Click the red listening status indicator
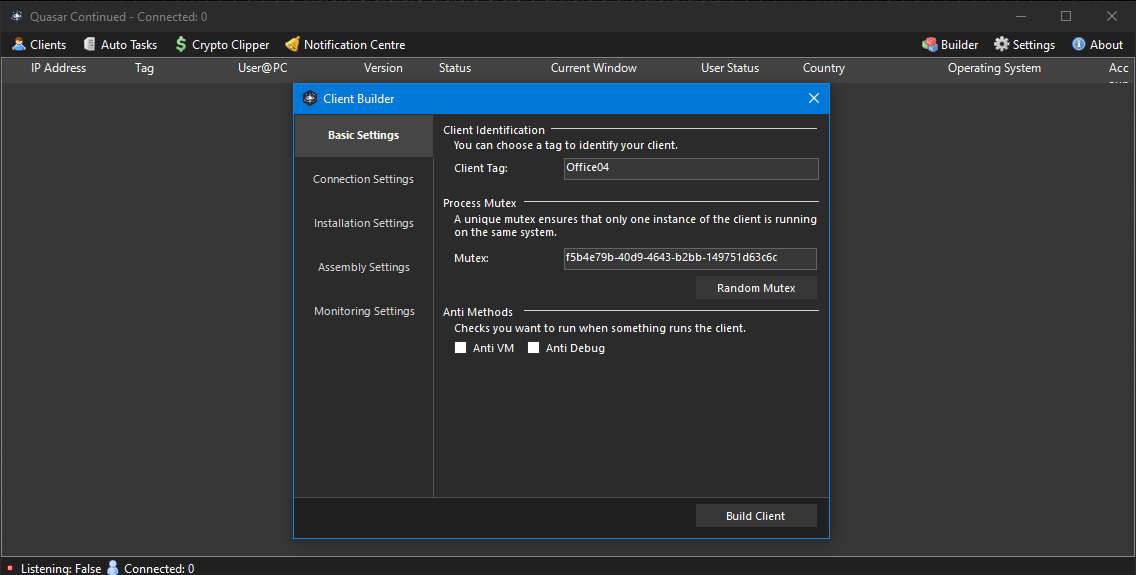Screen dimensions: 1136x575 point(10,568)
